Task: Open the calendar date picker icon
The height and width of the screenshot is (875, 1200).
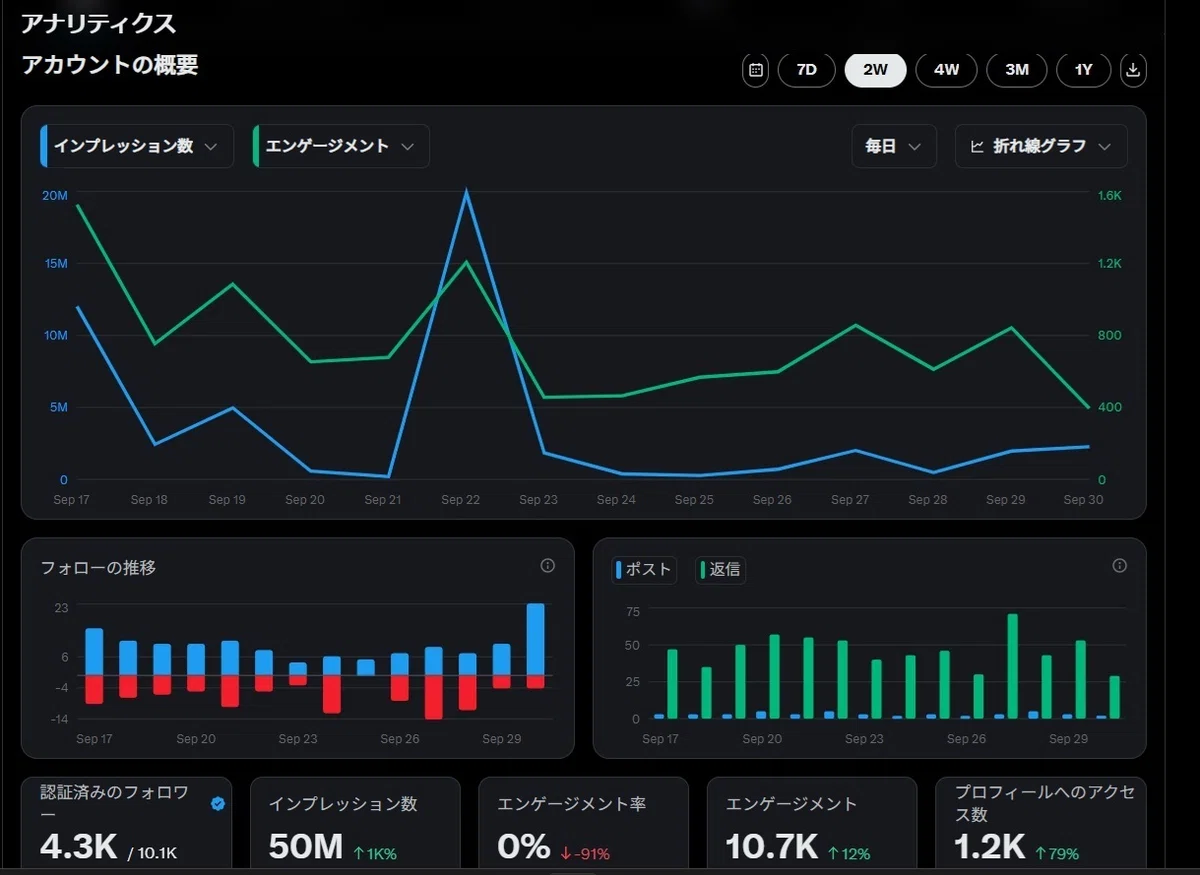Action: pos(756,70)
